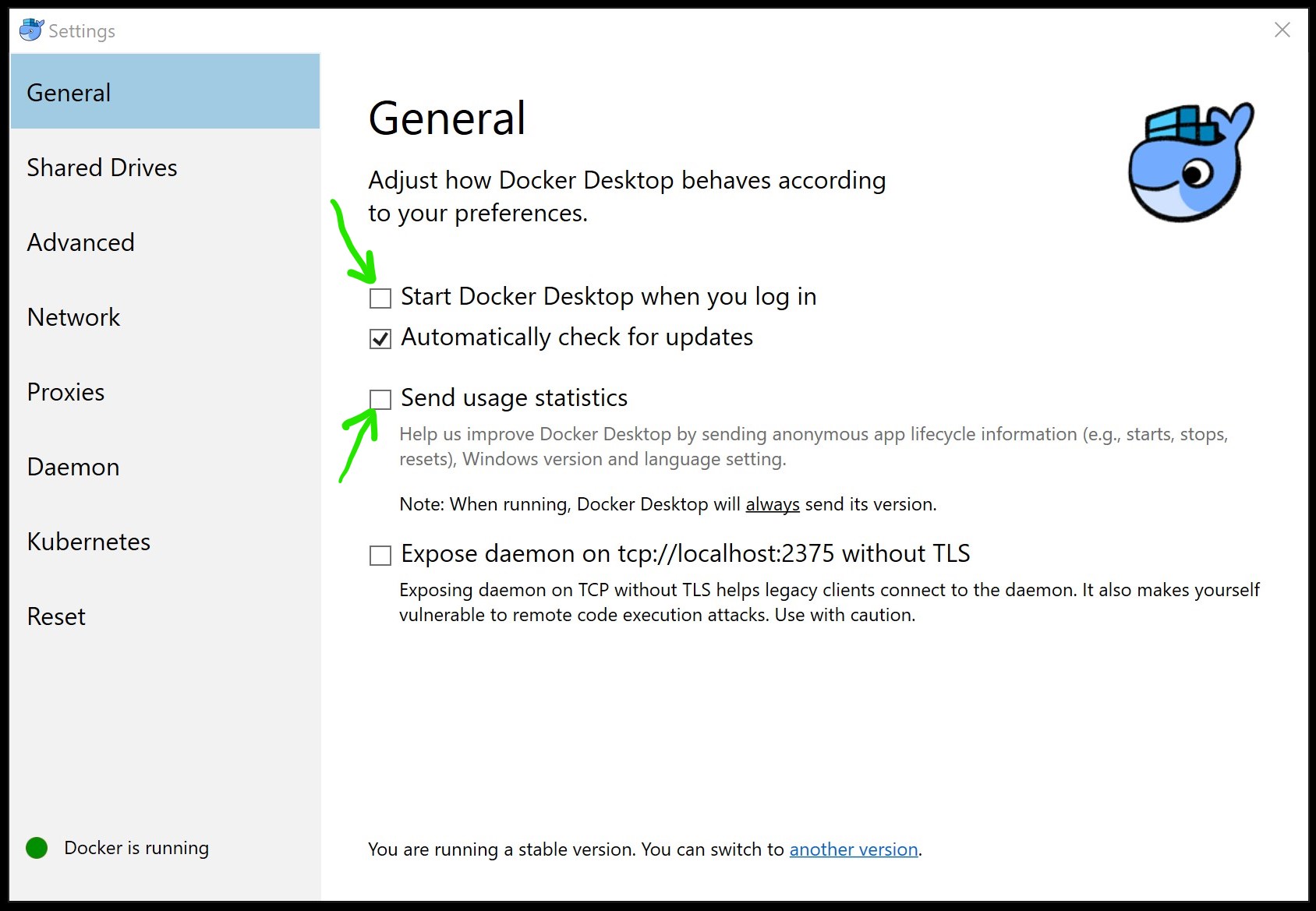
Task: Open the Reset section
Action: [x=165, y=616]
